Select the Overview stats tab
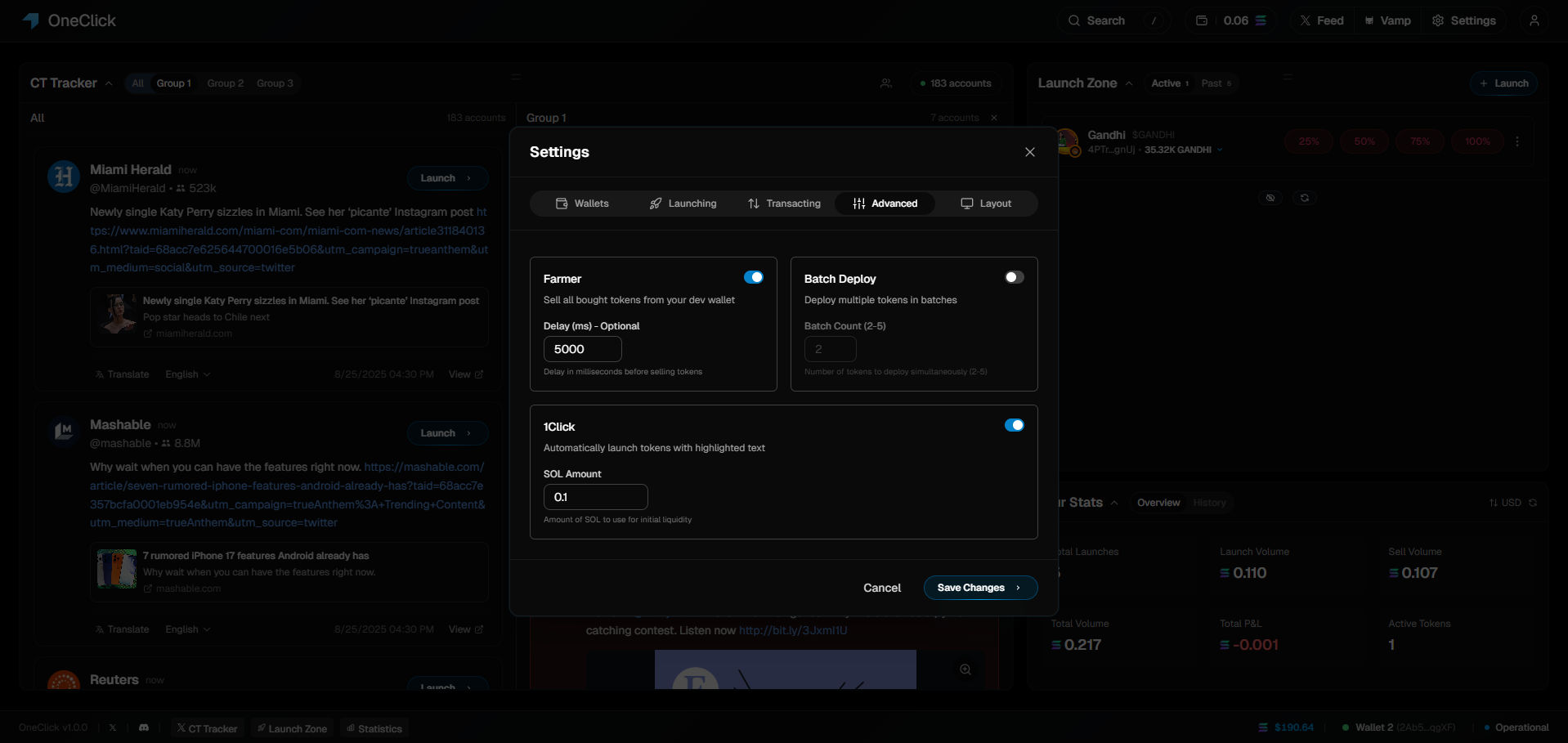Image resolution: width=1568 pixels, height=743 pixels. coord(1158,503)
